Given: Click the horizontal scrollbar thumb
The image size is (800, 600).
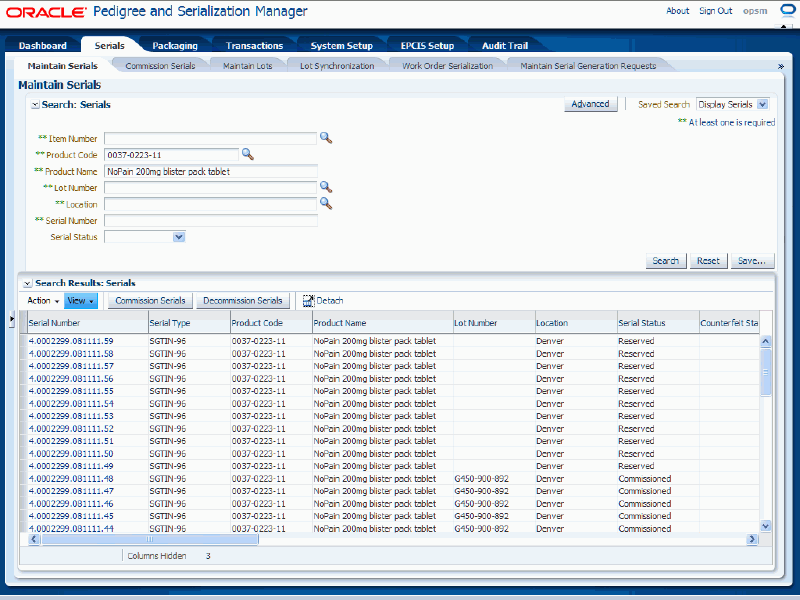Looking at the screenshot, I should pos(149,539).
